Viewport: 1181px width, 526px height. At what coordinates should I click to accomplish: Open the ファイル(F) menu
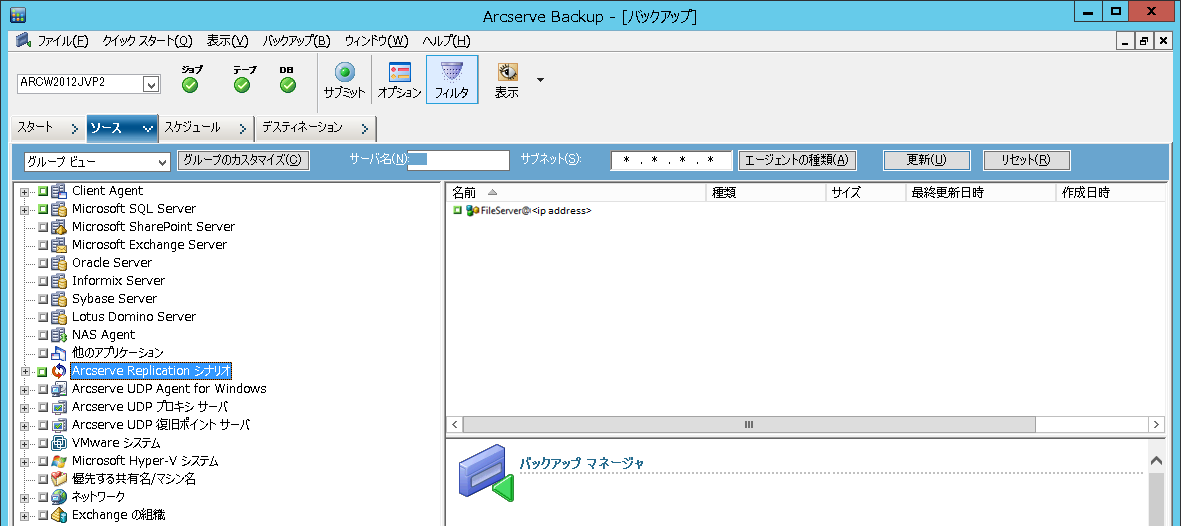coord(63,41)
